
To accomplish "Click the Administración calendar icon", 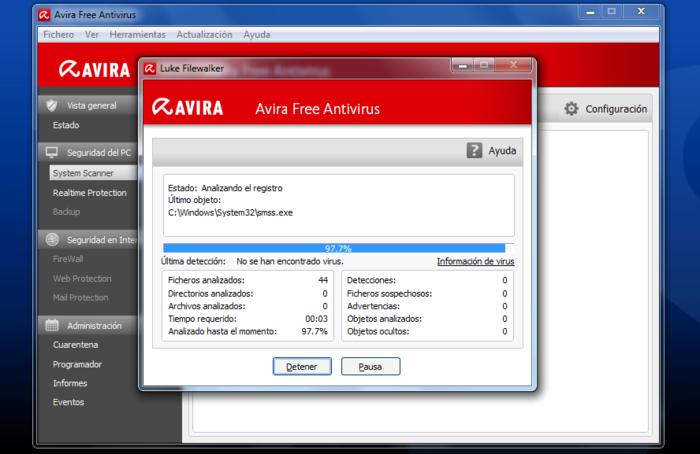I will click(x=52, y=325).
